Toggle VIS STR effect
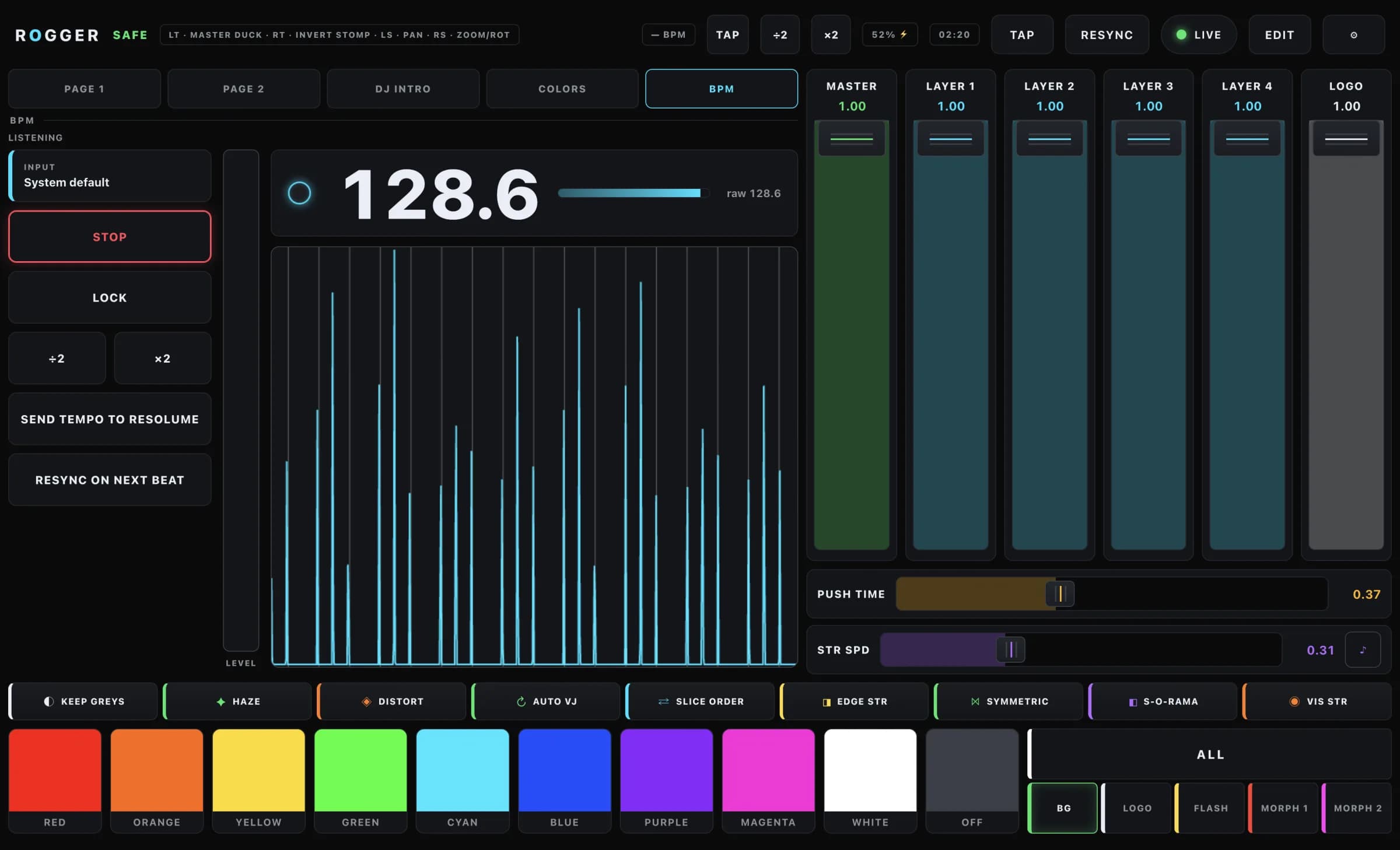Viewport: 1400px width, 850px height. click(1317, 701)
